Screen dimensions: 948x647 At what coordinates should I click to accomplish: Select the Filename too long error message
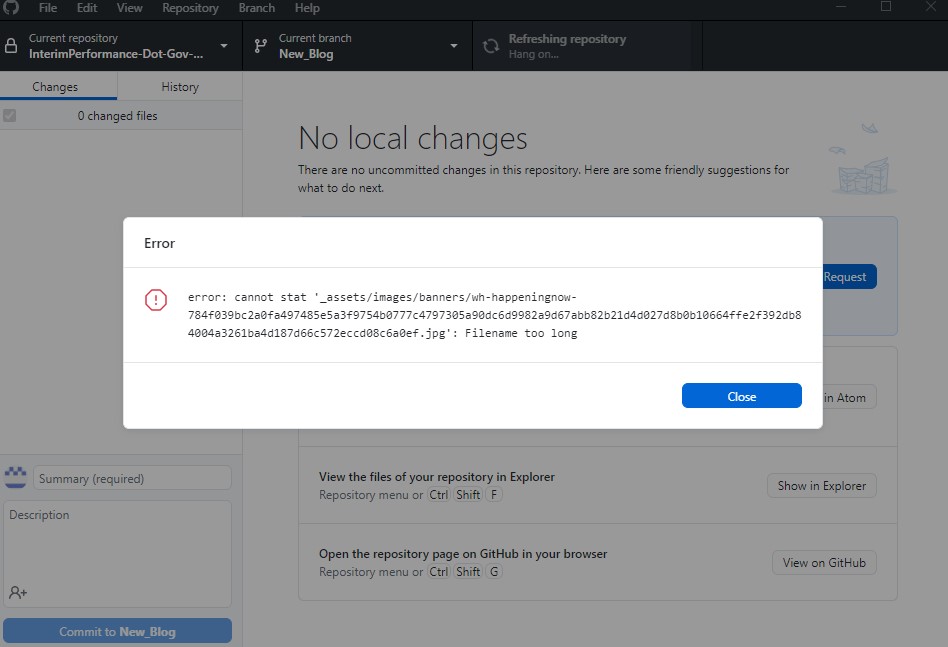494,315
